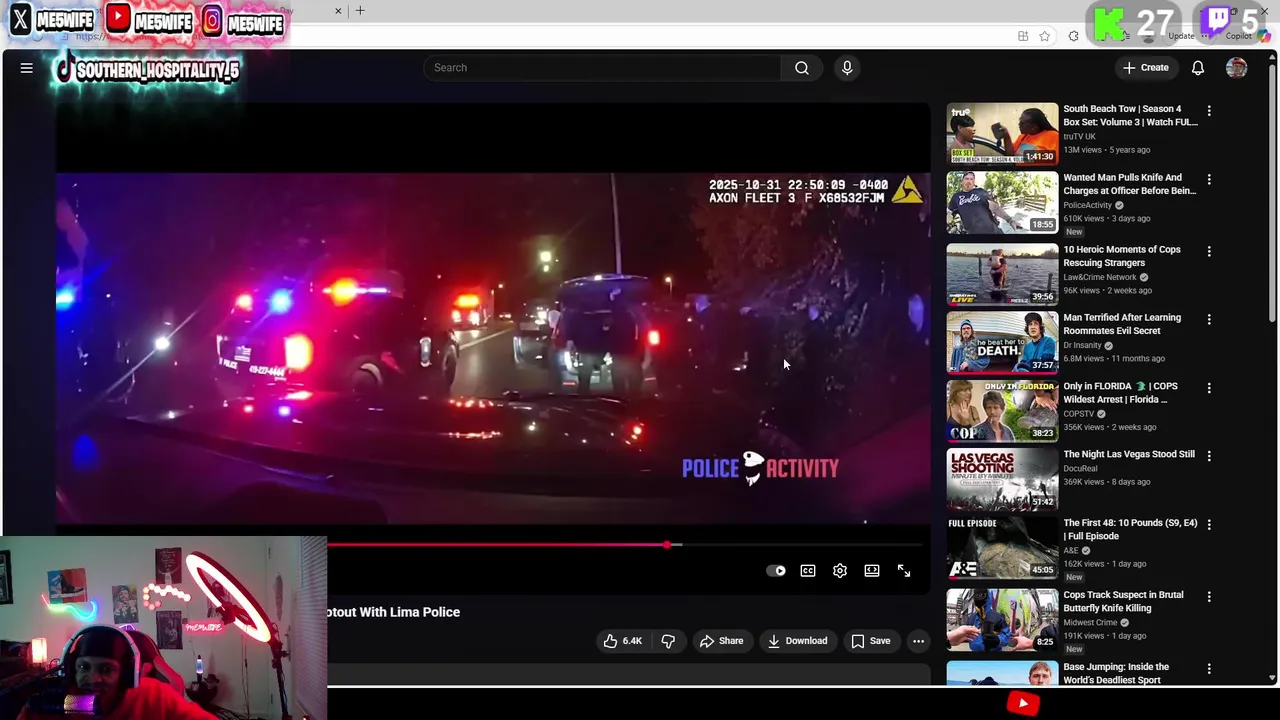
Task: Click the DocuReal channel name
Action: click(x=1080, y=468)
